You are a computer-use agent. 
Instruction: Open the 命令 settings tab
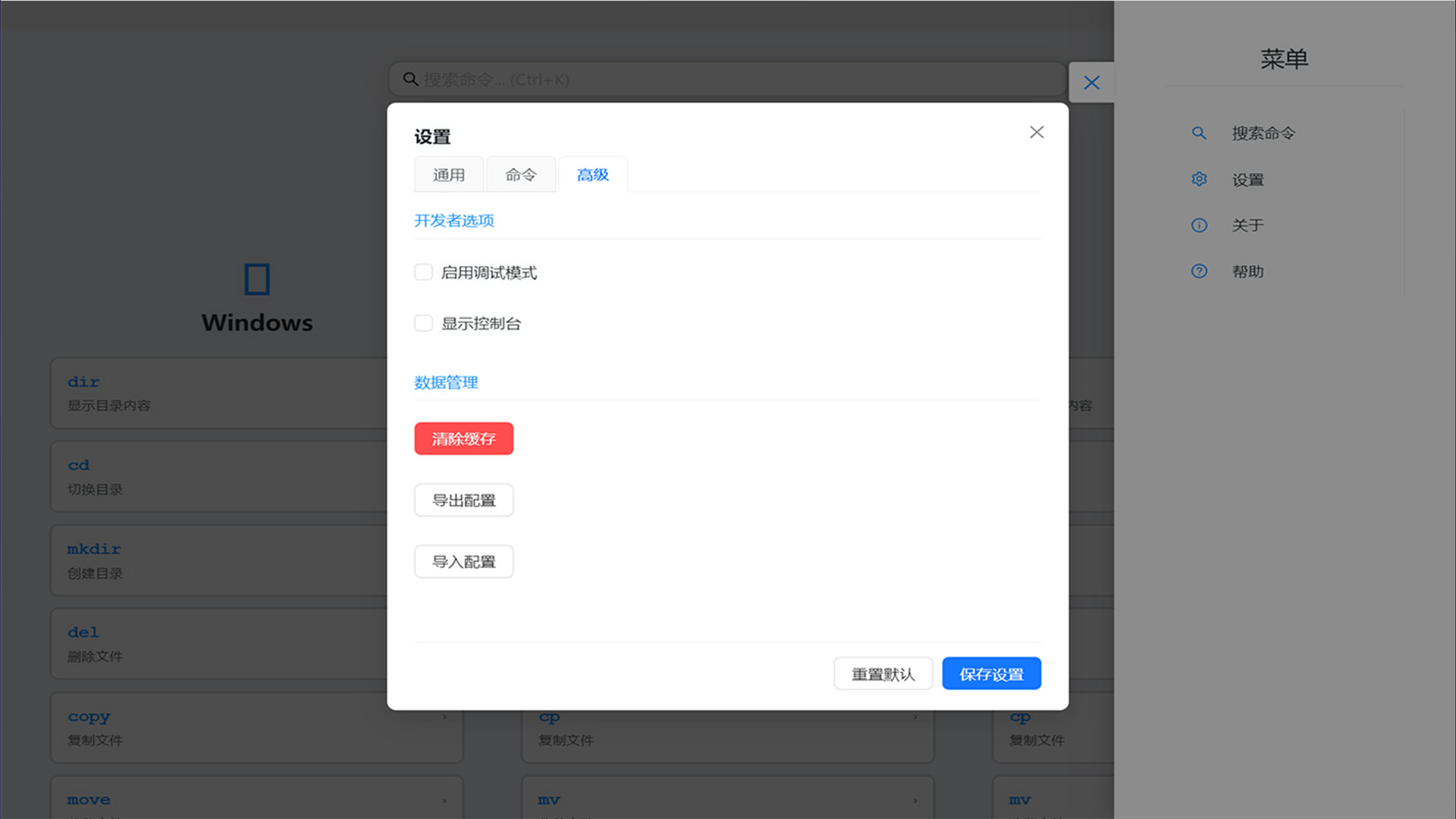pos(521,175)
